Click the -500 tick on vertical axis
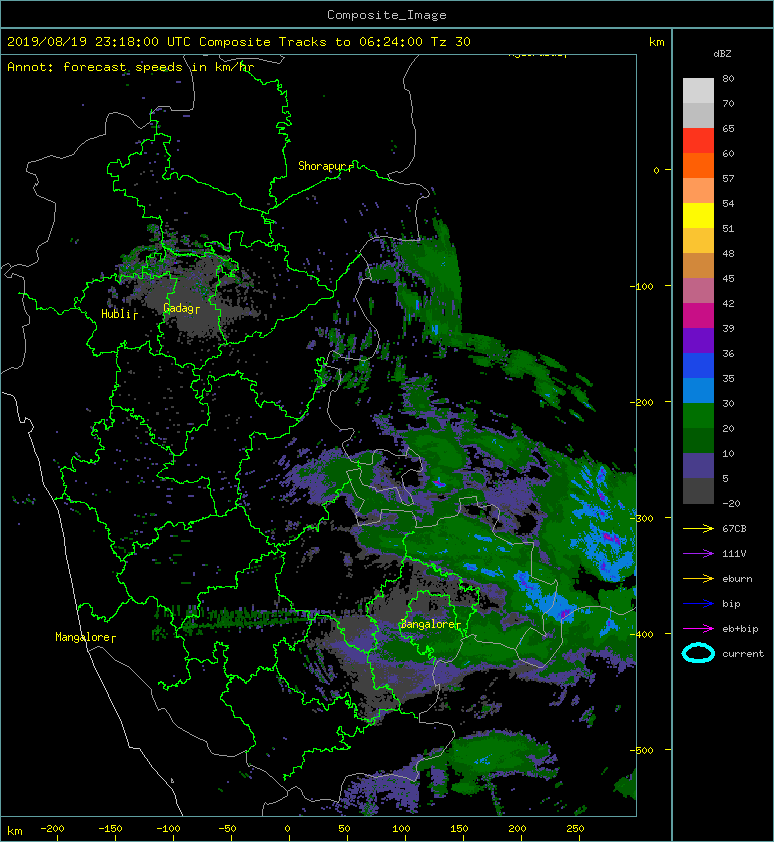Viewport: 774px width, 842px height. (642, 750)
